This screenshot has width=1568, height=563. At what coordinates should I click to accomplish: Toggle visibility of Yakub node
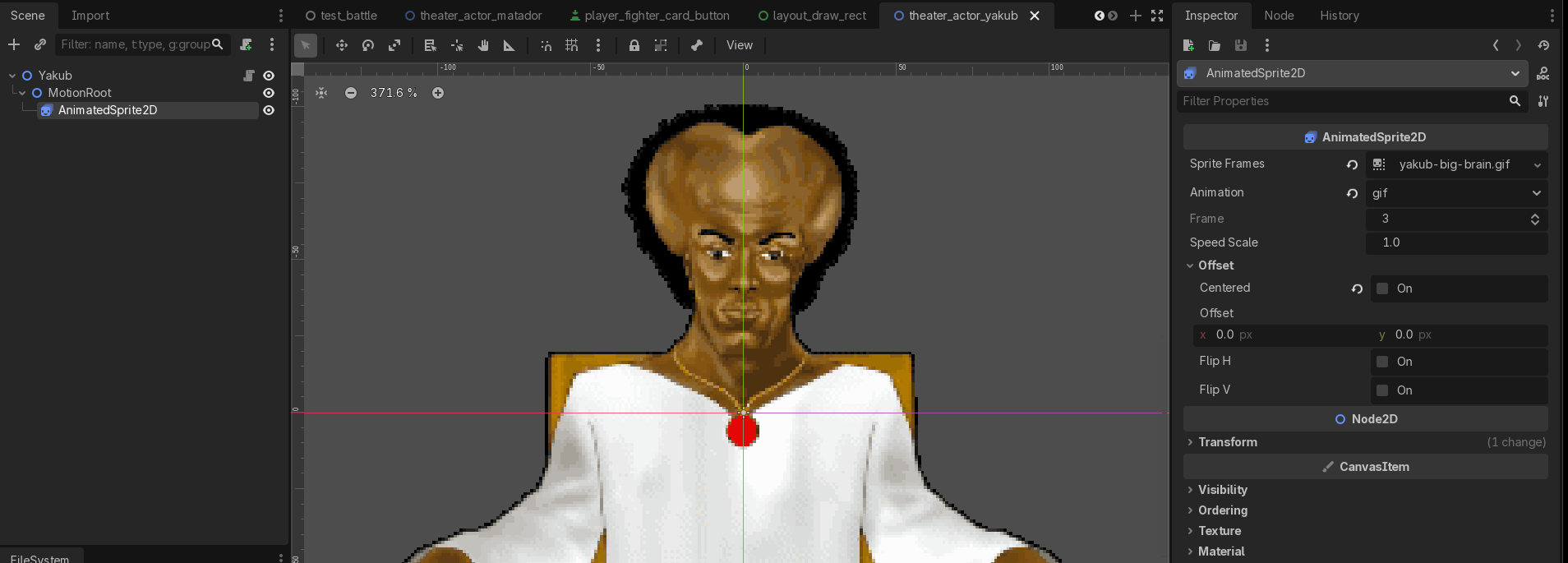(x=269, y=76)
